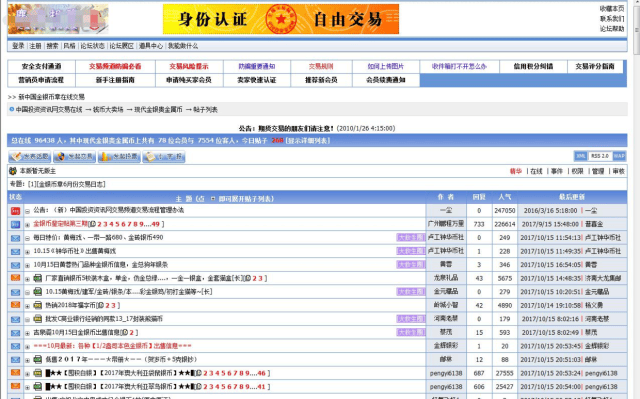Open the 道具中心 menu item
This screenshot has height=399, width=640.
coord(151,46)
